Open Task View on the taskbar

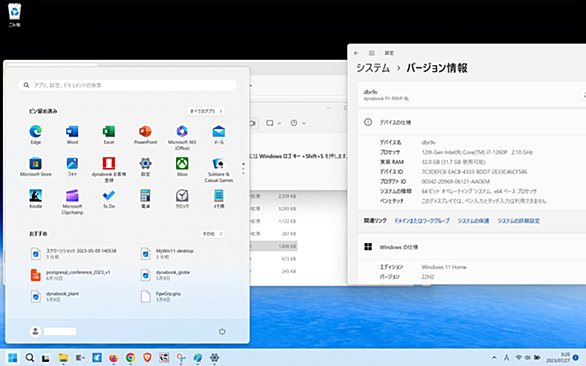point(46,358)
